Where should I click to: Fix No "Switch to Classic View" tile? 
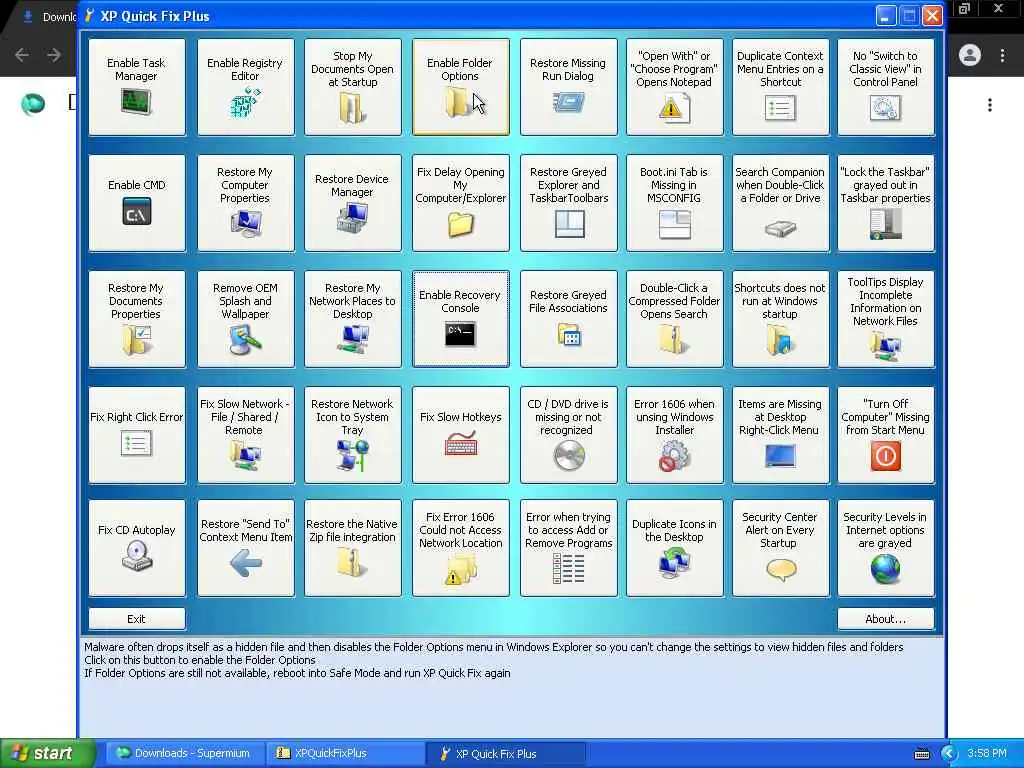point(886,87)
